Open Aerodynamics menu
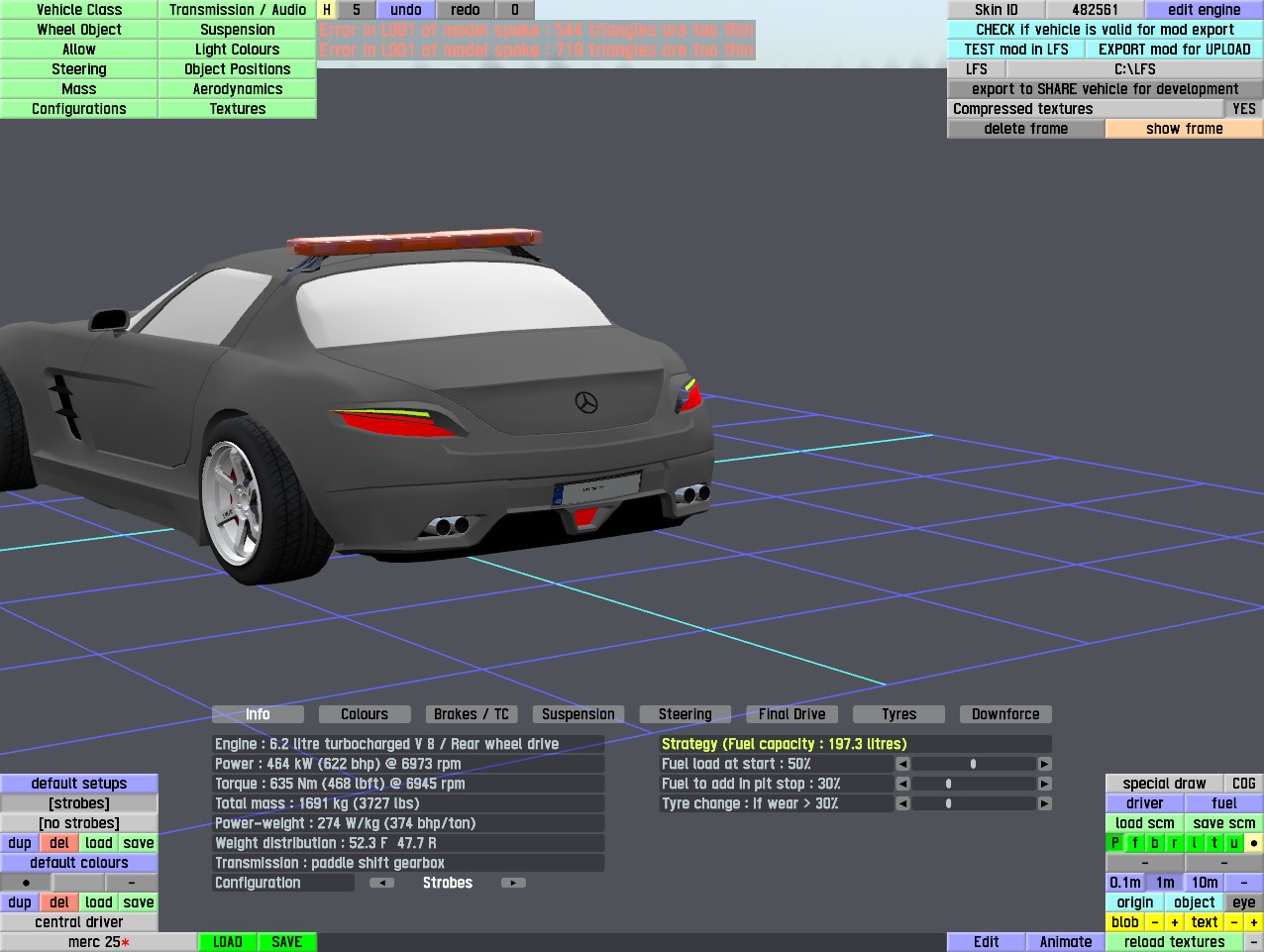Image resolution: width=1264 pixels, height=952 pixels. click(238, 89)
